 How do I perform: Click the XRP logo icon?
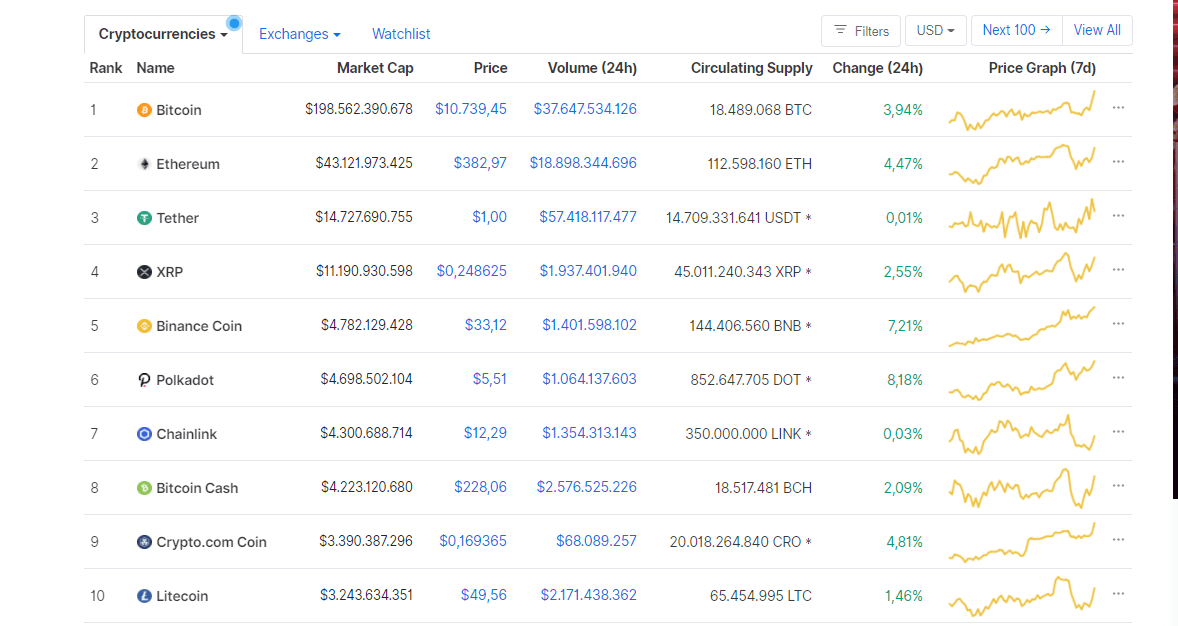coord(144,272)
